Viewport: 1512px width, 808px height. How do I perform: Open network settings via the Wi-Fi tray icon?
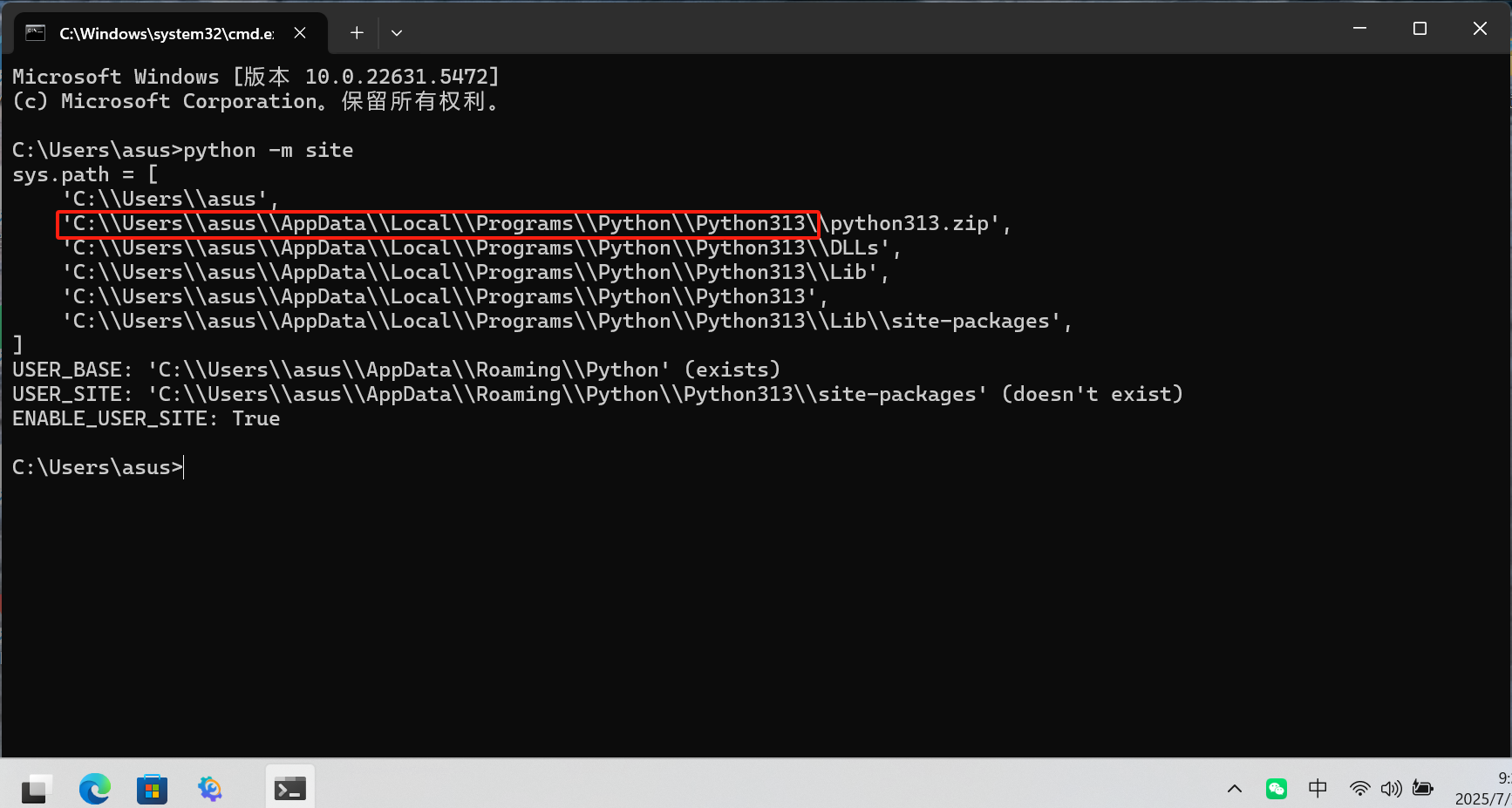click(1359, 788)
